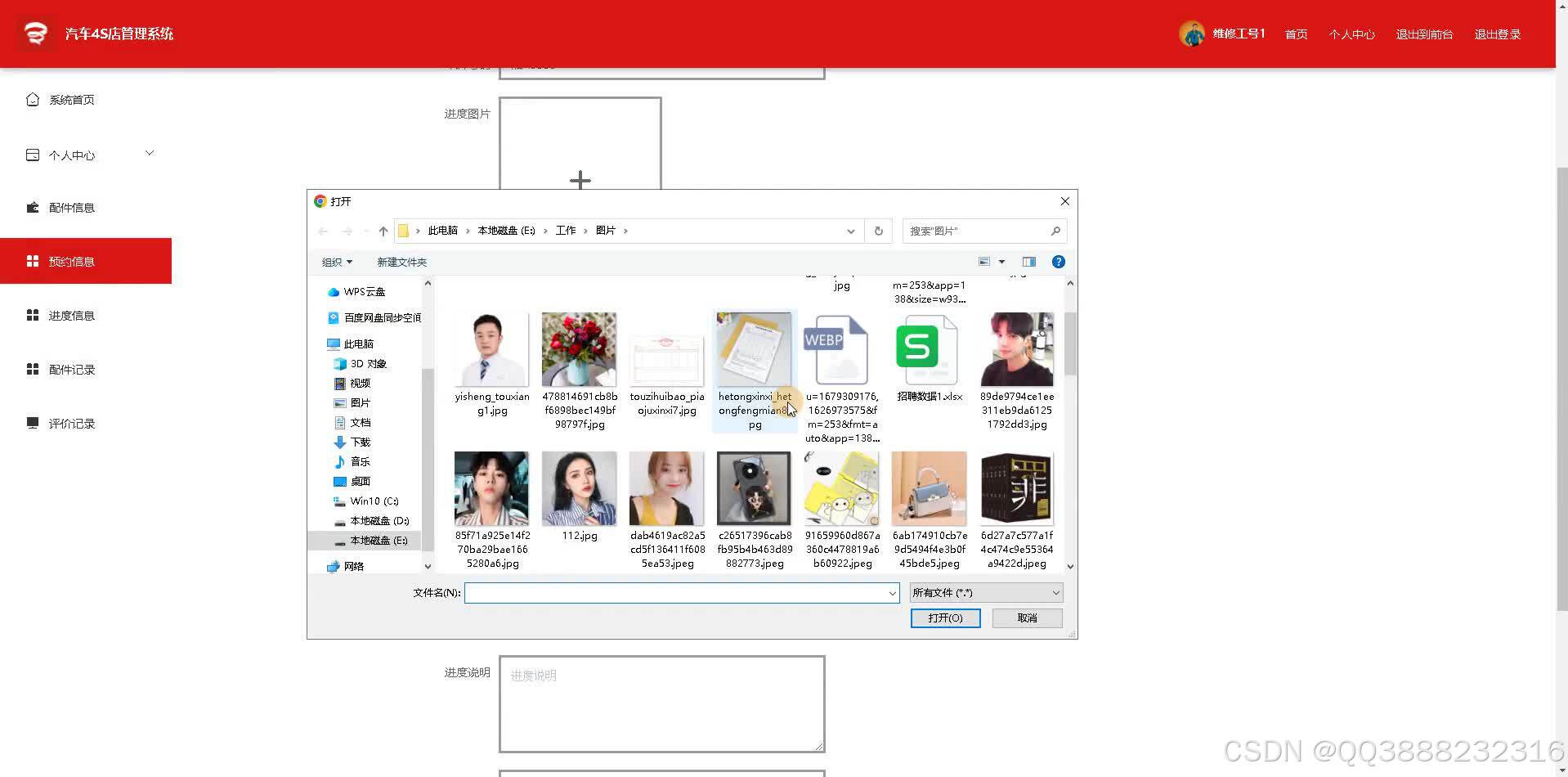Image resolution: width=1568 pixels, height=777 pixels.
Task: Click the 汽车4S店管理系统 logo
Action: 35,34
